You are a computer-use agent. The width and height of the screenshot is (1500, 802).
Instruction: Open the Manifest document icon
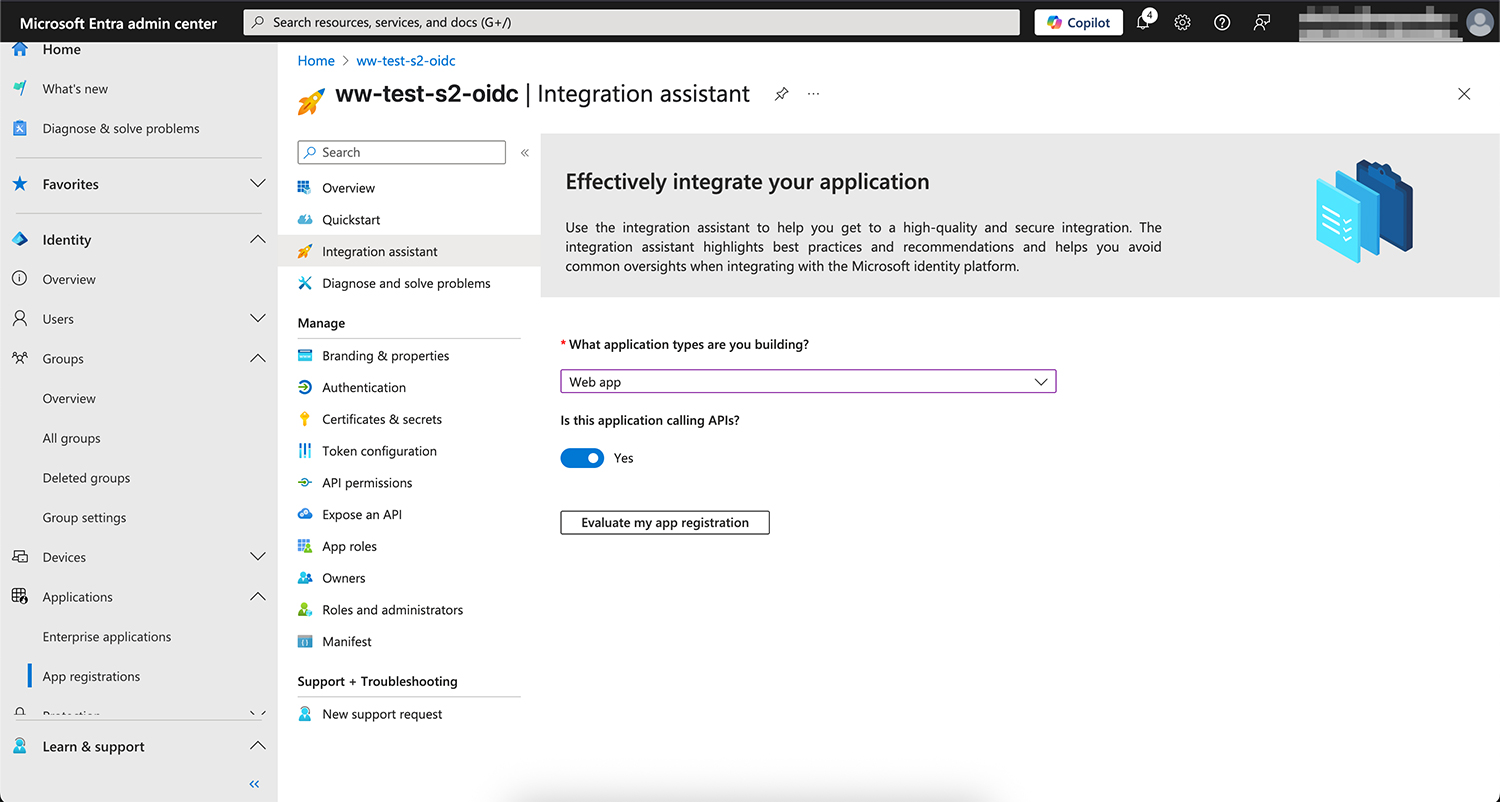pyautogui.click(x=303, y=641)
